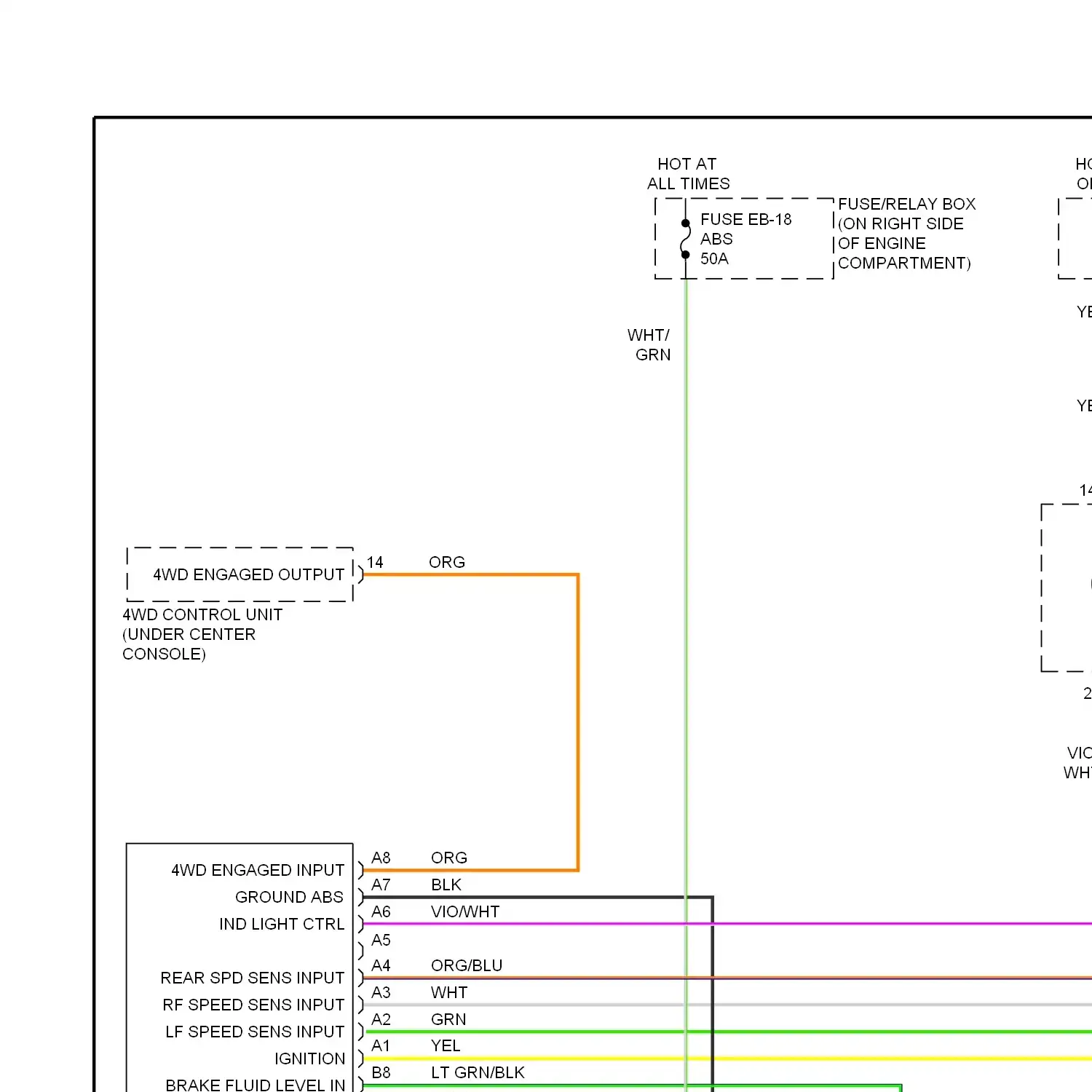Select 'RF SPEED SENS INPUT' label

pos(253,1005)
